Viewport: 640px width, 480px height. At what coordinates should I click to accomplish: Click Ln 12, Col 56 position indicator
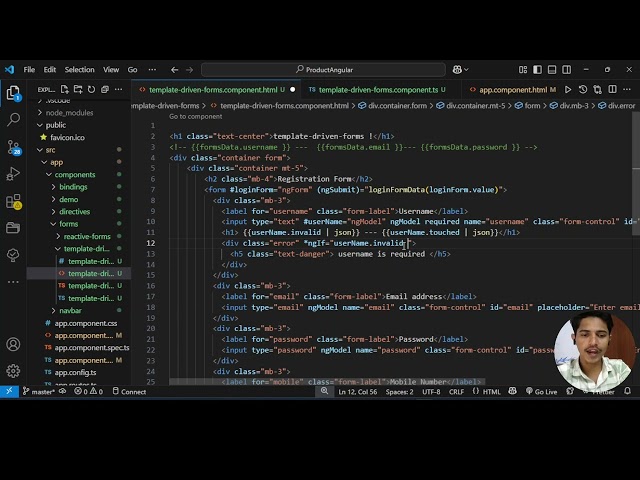click(x=358, y=392)
